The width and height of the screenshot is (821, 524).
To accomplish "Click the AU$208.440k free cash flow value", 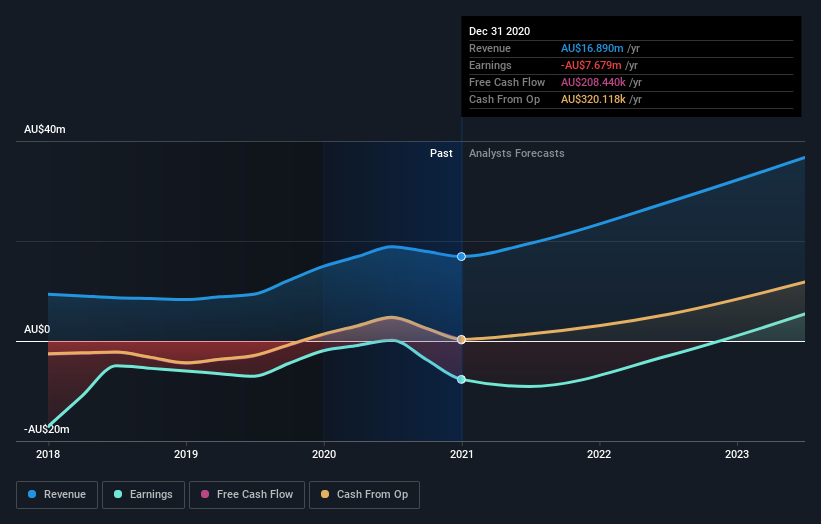I will tap(593, 82).
